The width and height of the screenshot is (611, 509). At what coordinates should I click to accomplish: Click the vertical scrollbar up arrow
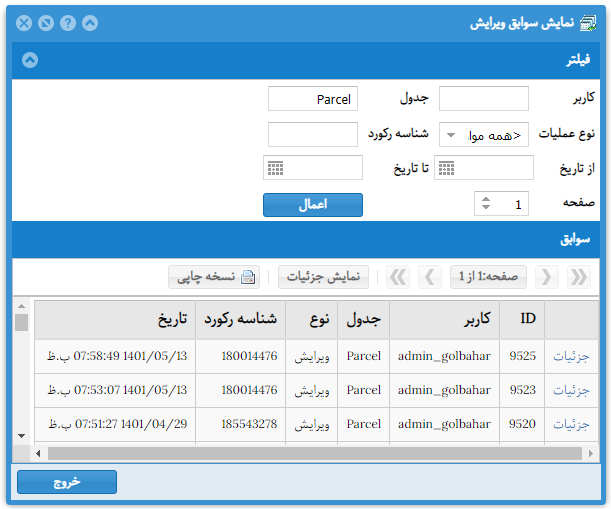click(21, 306)
